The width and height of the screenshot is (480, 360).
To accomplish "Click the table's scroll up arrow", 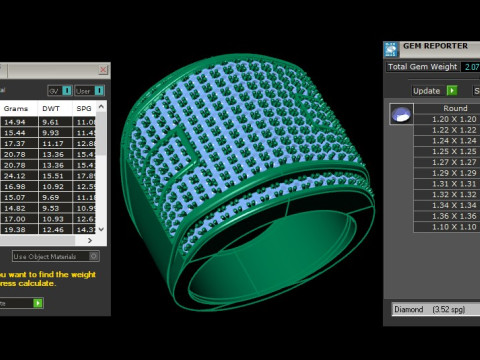I will tap(101, 107).
